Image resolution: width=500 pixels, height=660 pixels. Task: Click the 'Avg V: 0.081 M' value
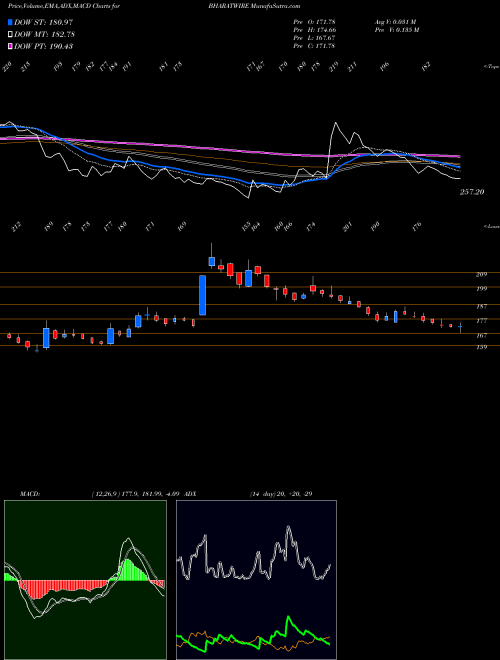coord(396,22)
